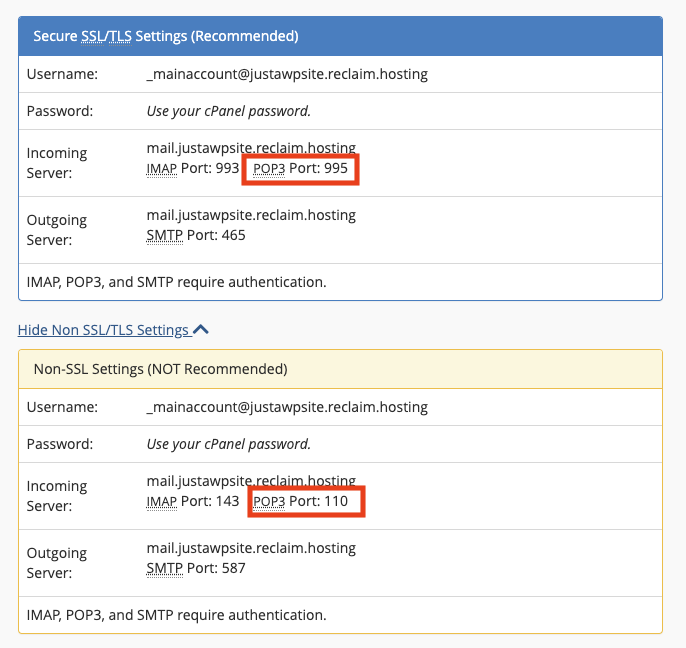
Task: Select the Non-SSL Settings (NOT Recommended) header
Action: [x=340, y=369]
